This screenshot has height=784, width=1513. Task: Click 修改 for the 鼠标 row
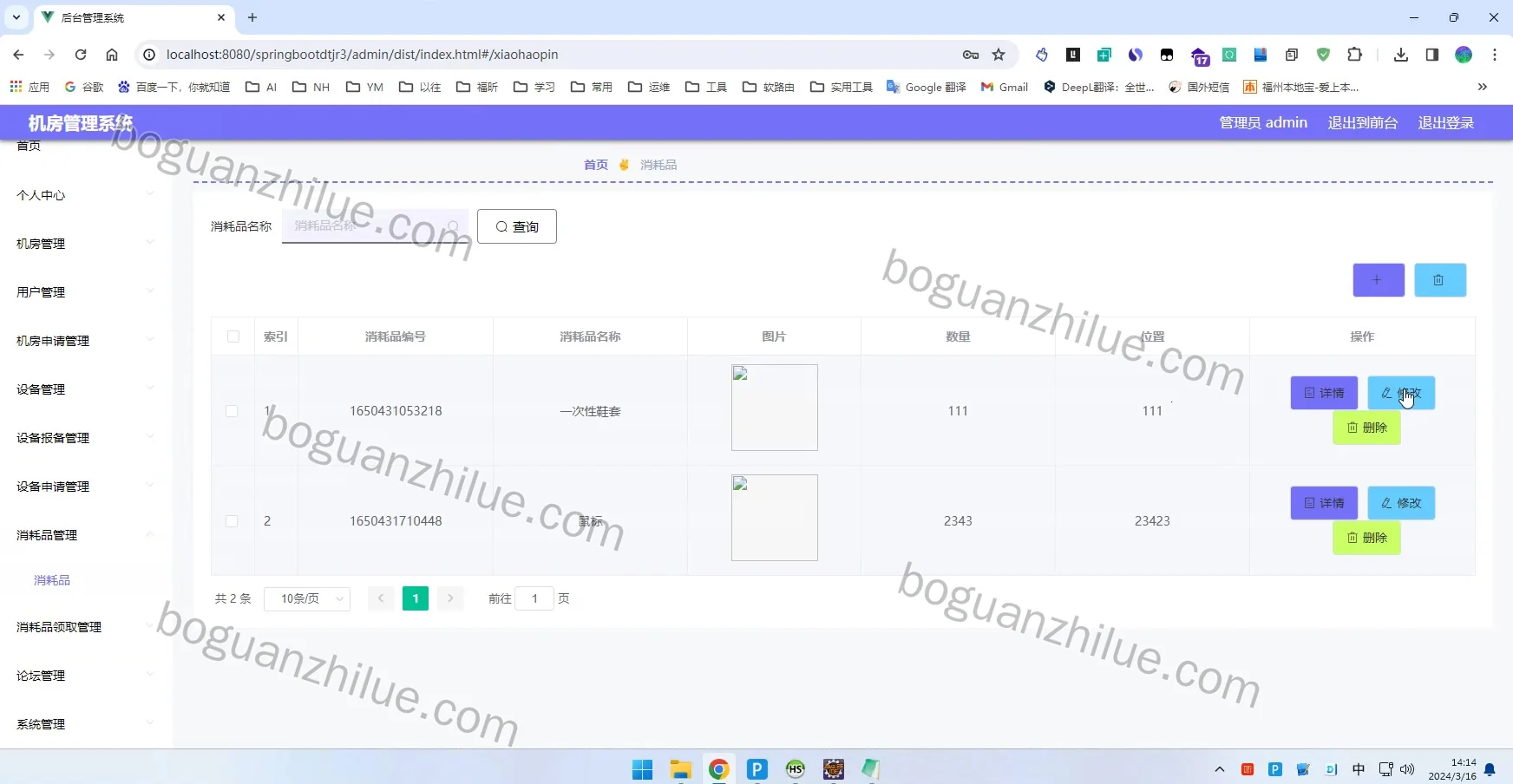pyautogui.click(x=1401, y=503)
